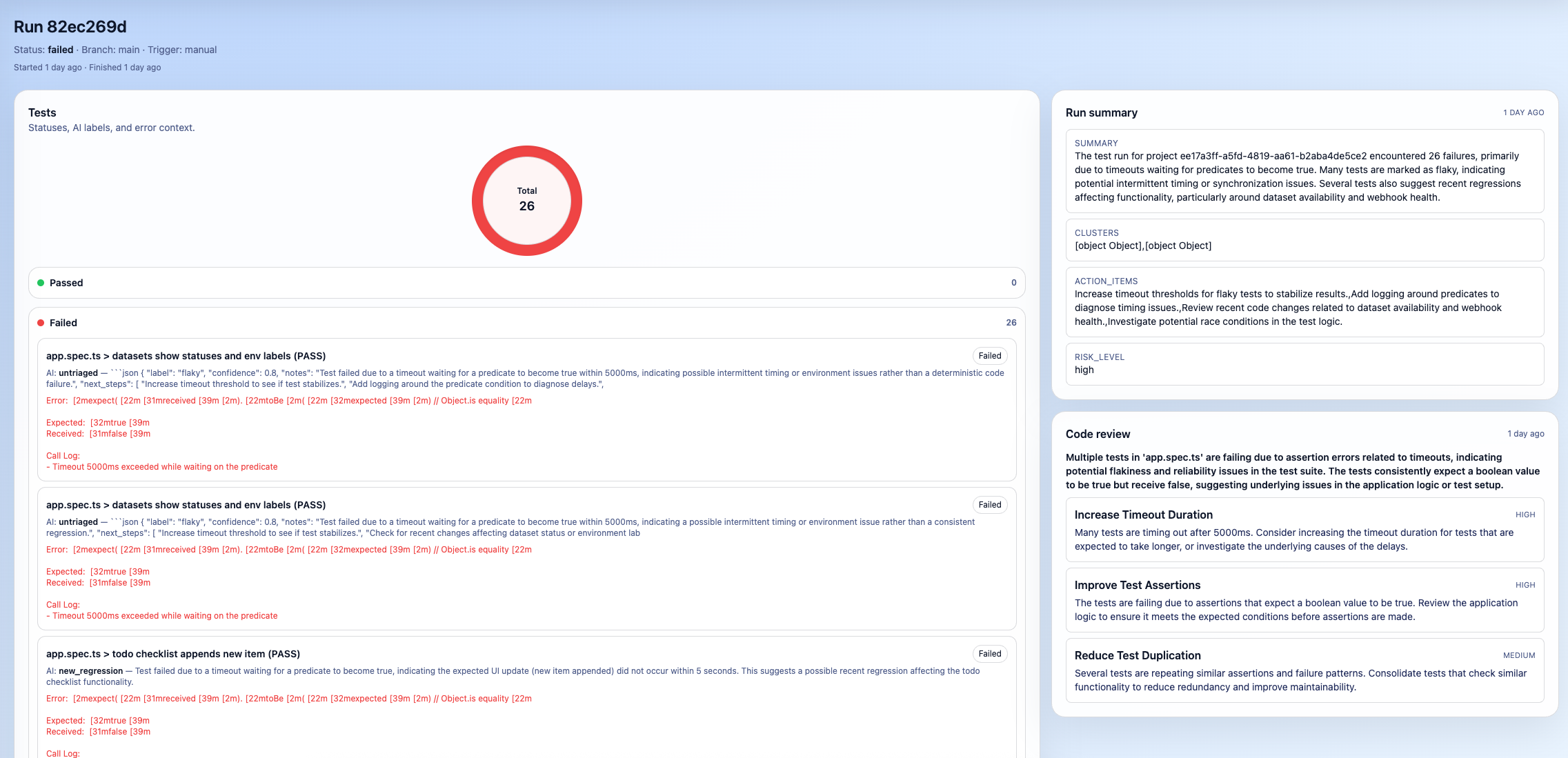This screenshot has width=1568, height=758.
Task: Click the Failed badge on todo checklist test
Action: (x=989, y=653)
